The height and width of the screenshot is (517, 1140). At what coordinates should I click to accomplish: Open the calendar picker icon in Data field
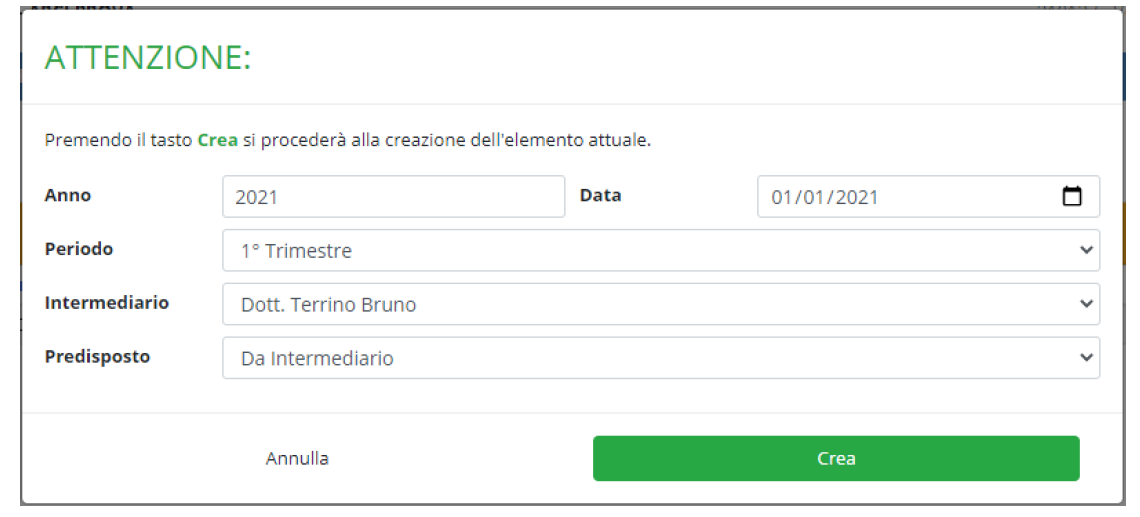pos(1071,197)
